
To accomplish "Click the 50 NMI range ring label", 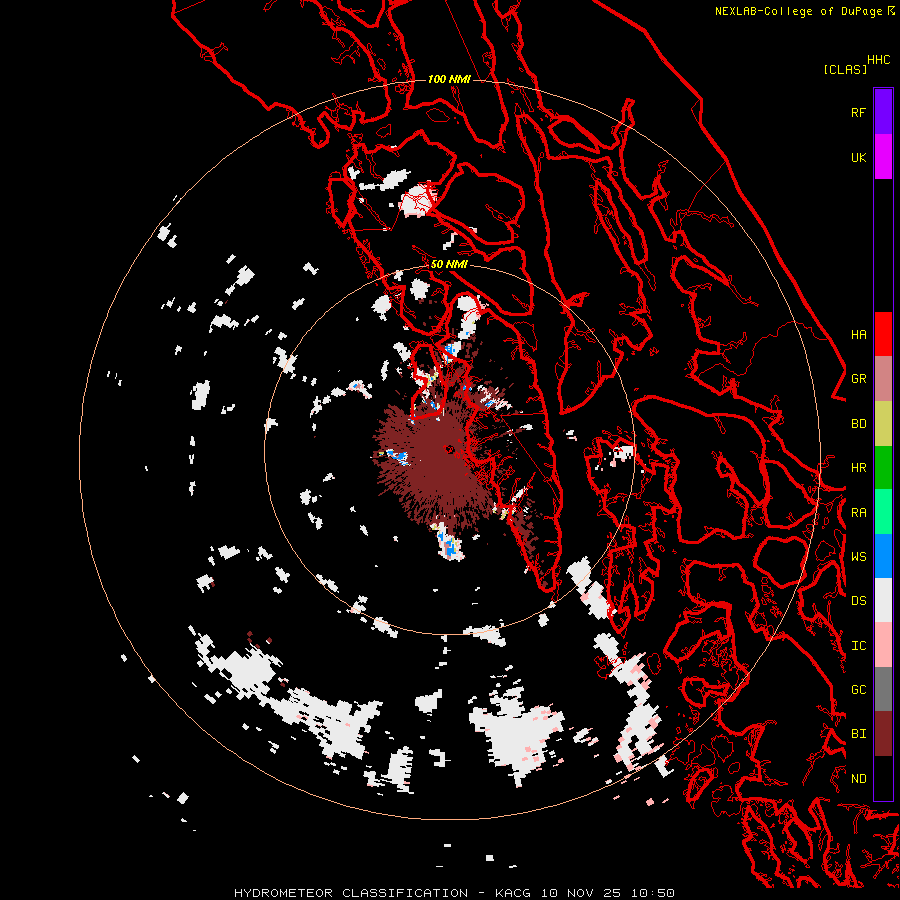I will (449, 264).
